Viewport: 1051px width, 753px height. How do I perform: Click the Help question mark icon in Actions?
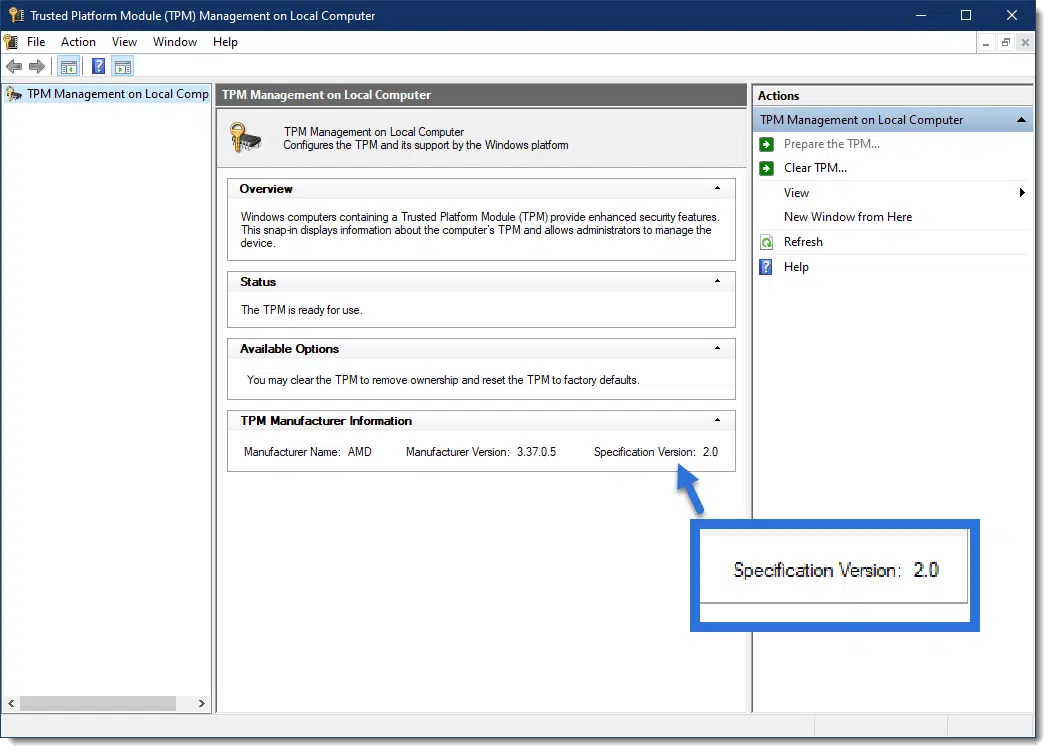(766, 267)
